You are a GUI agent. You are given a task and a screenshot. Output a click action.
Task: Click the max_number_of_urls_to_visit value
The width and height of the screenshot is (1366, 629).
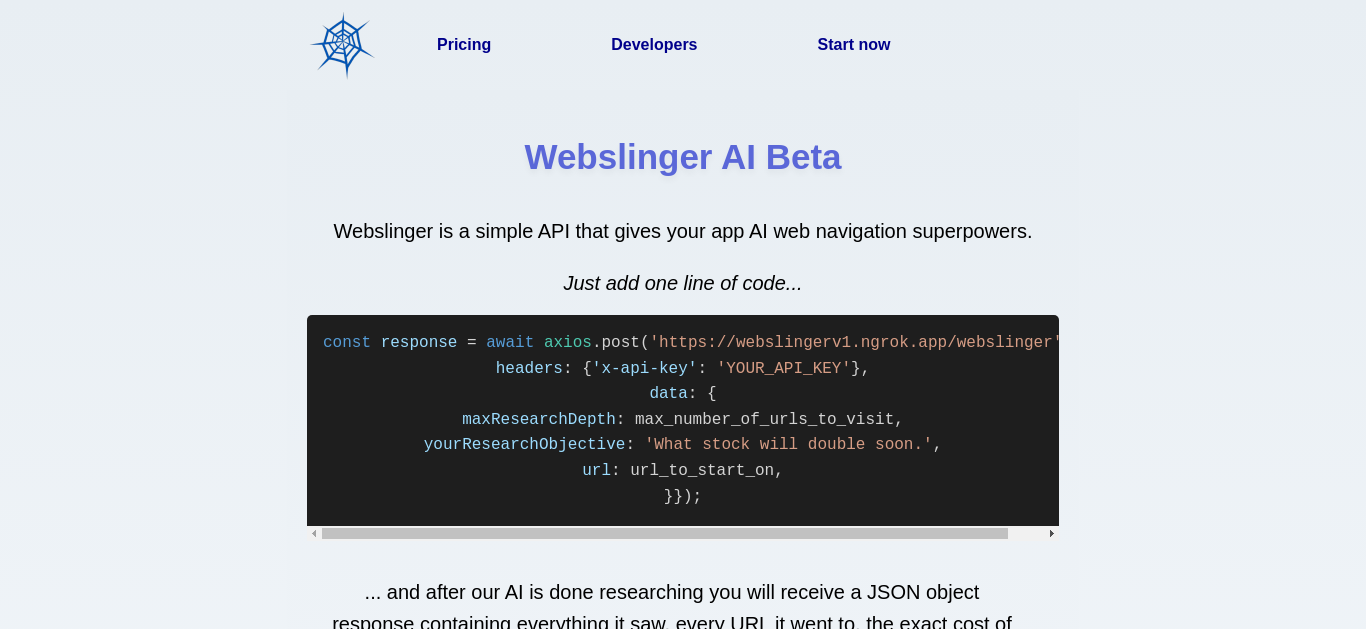tap(764, 420)
